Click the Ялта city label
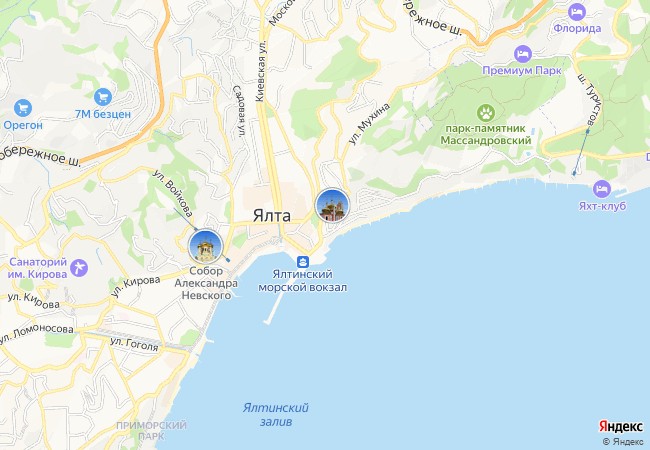 272,216
